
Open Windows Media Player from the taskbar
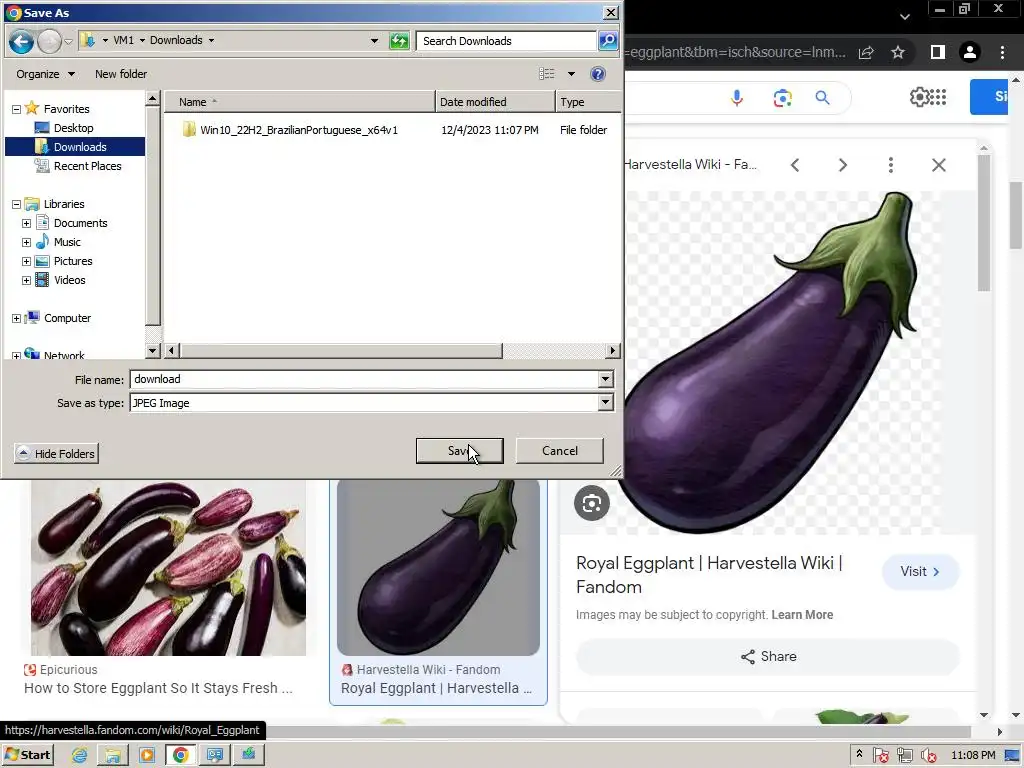pyautogui.click(x=147, y=755)
